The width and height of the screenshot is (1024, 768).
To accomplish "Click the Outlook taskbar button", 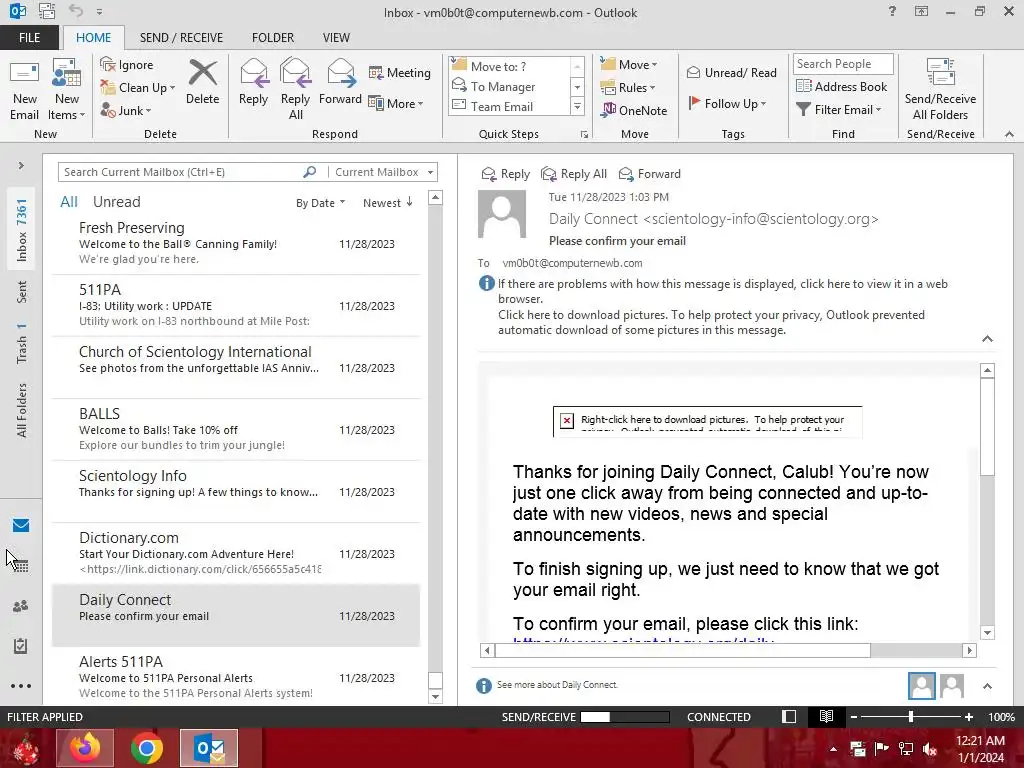I will coord(209,748).
